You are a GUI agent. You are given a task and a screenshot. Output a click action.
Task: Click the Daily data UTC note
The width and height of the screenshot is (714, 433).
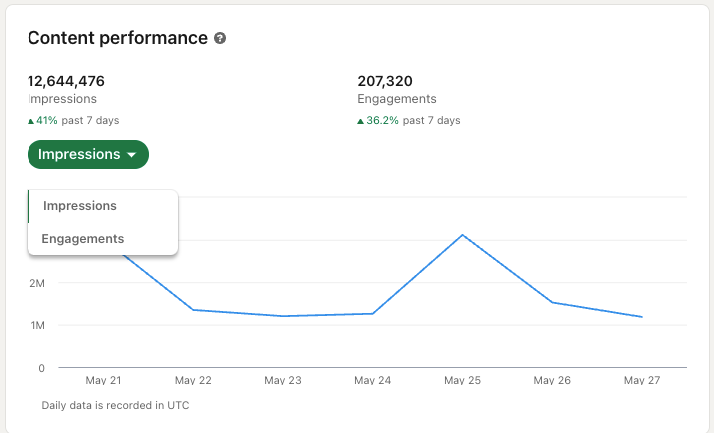[x=115, y=405]
